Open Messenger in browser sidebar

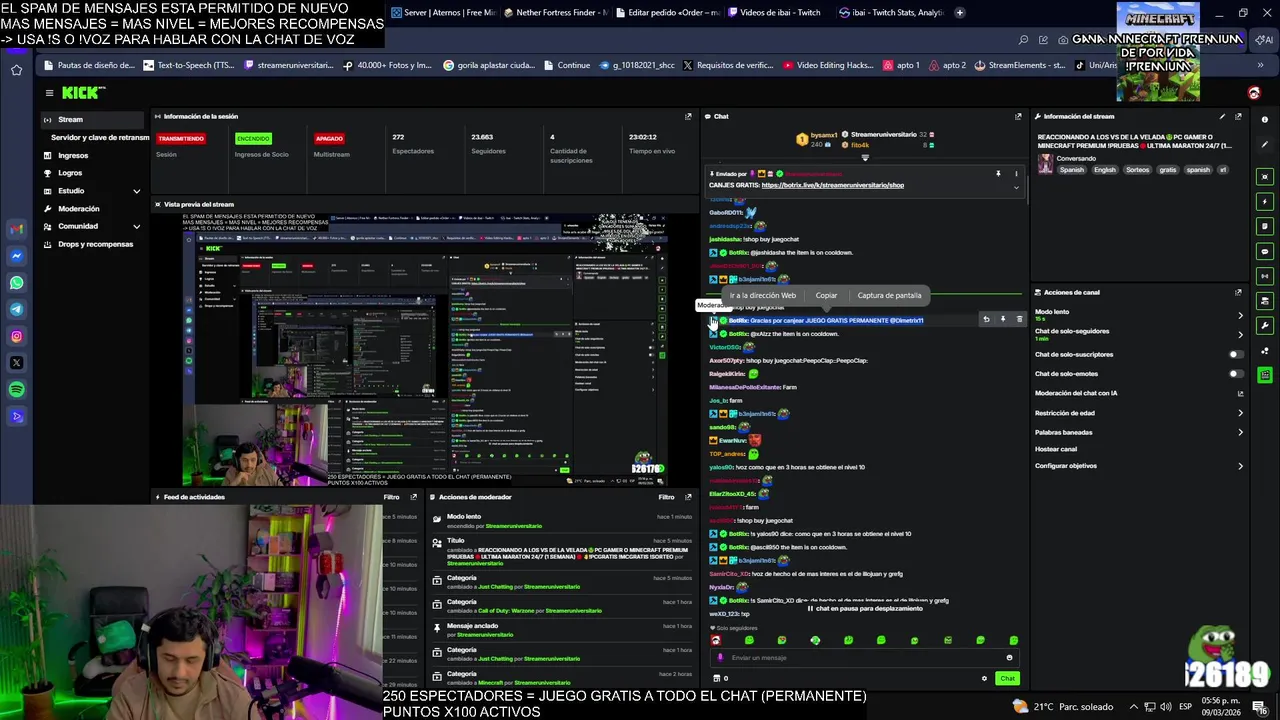click(16, 256)
